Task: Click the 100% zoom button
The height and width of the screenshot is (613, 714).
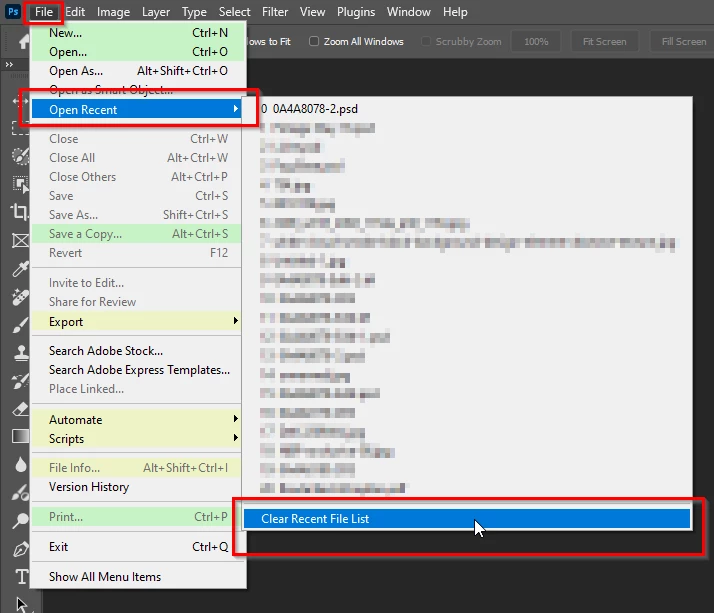Action: (536, 41)
